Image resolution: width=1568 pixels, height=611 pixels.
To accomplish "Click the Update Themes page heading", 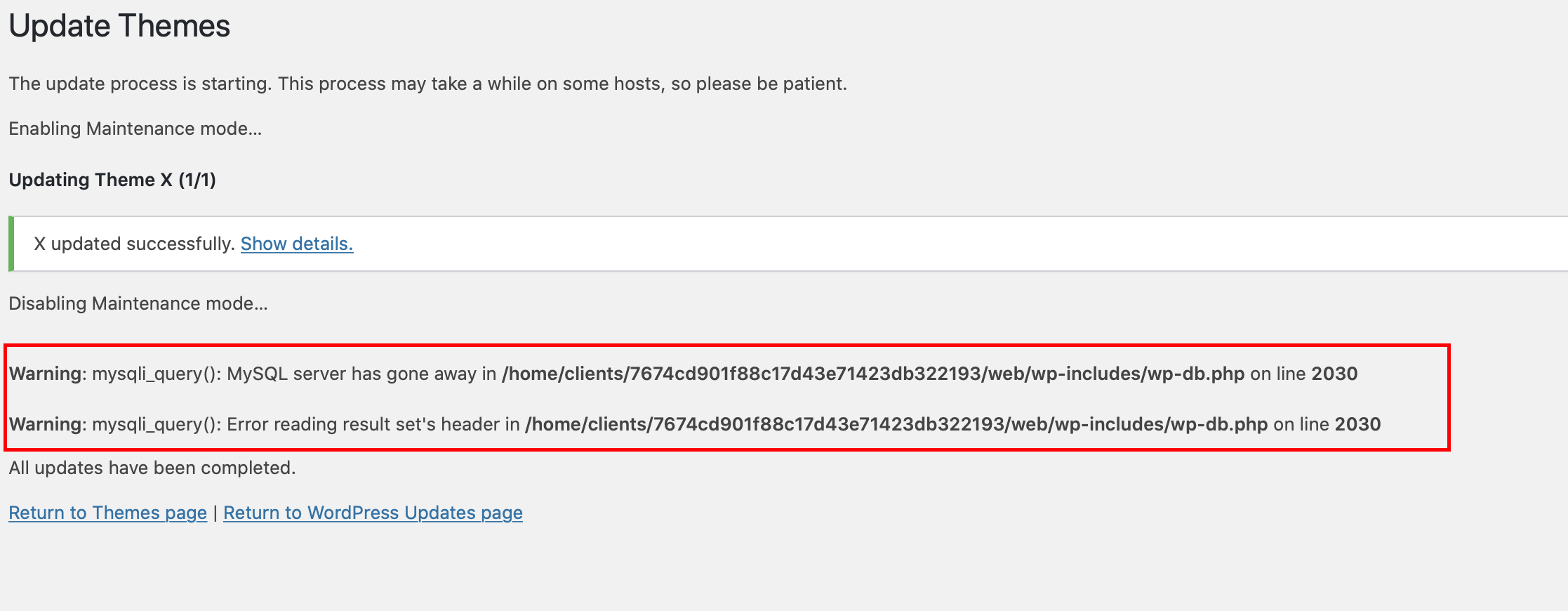I will [x=119, y=26].
